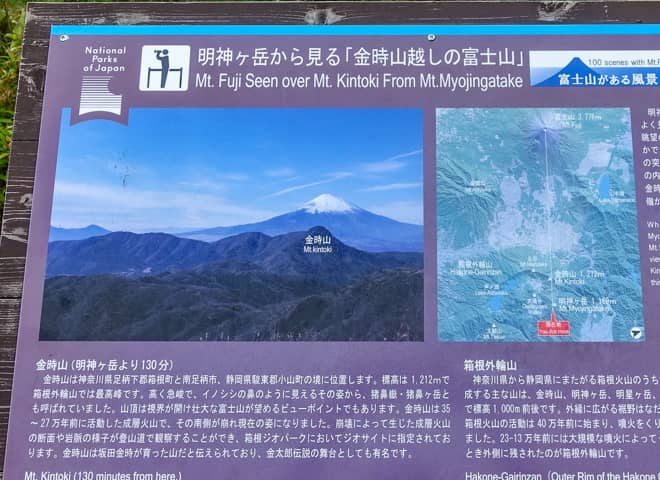Click the paragraph line starting '箱根外輪山では最高峰です'
Viewport: 660px width, 480px height.
coord(241,395)
